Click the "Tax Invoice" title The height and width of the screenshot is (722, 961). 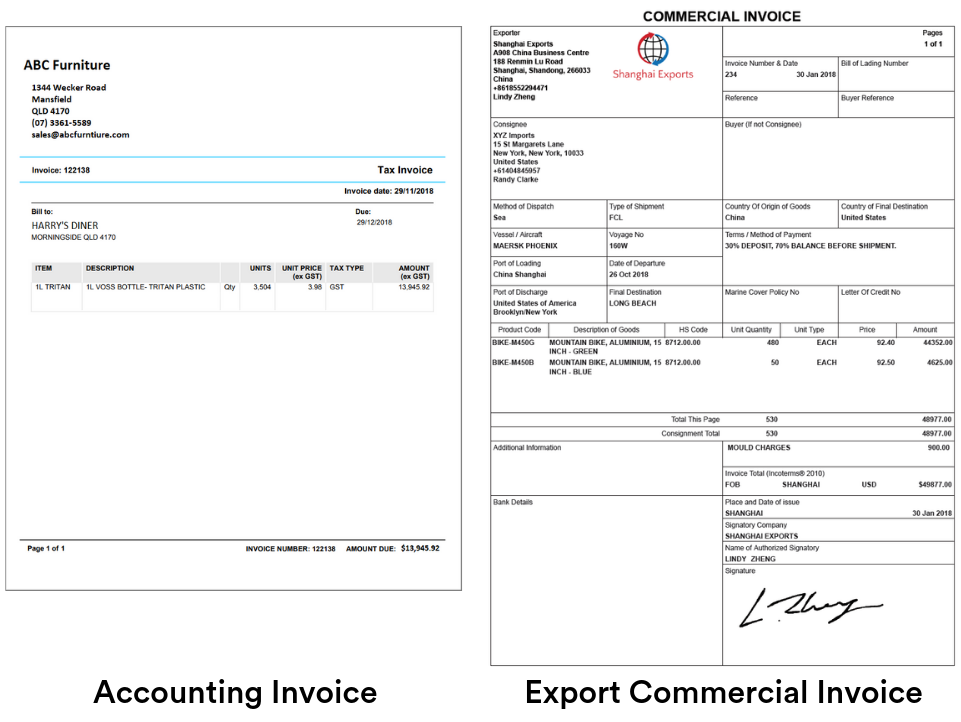coord(405,170)
